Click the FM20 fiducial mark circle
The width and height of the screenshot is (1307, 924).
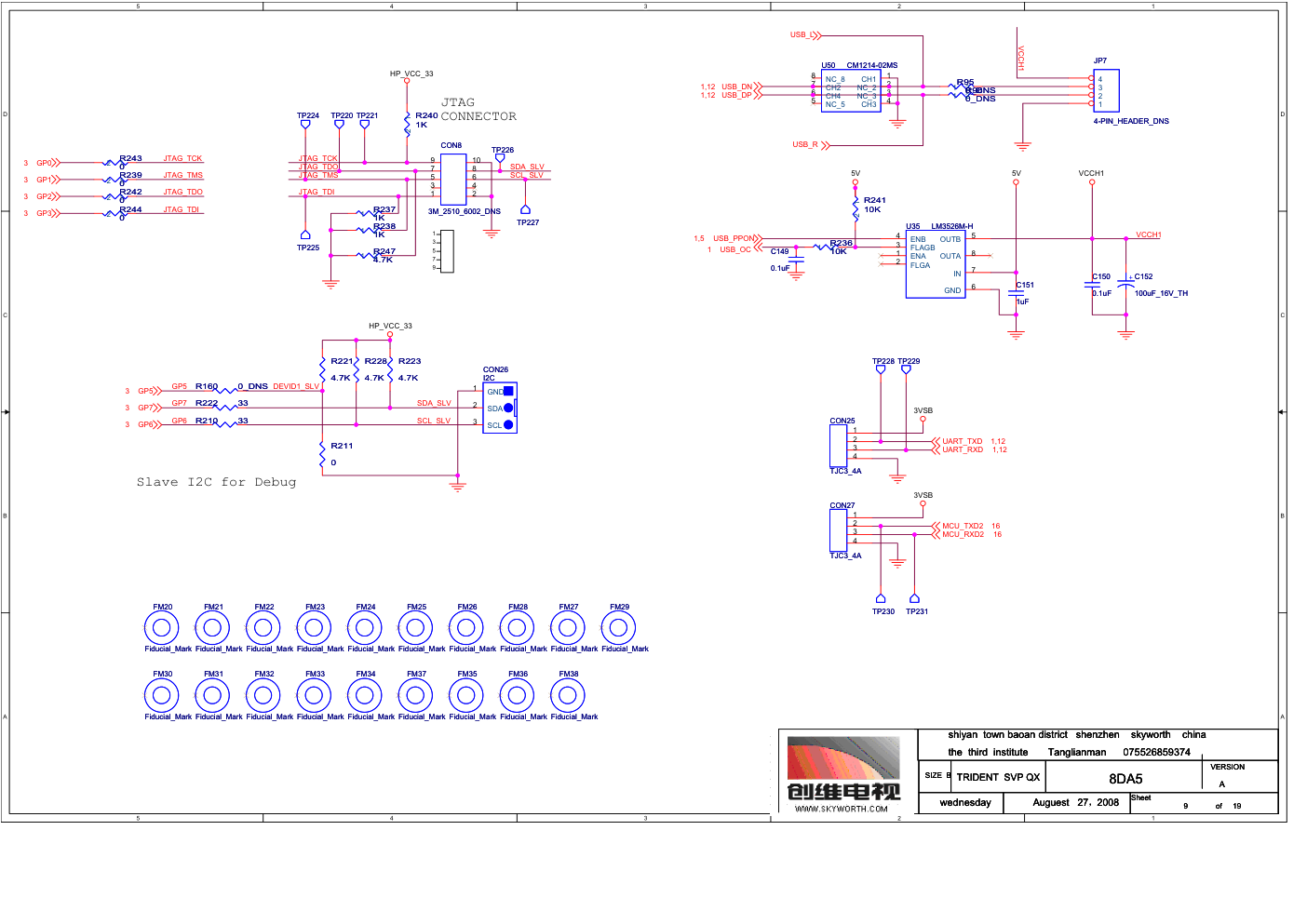click(162, 628)
